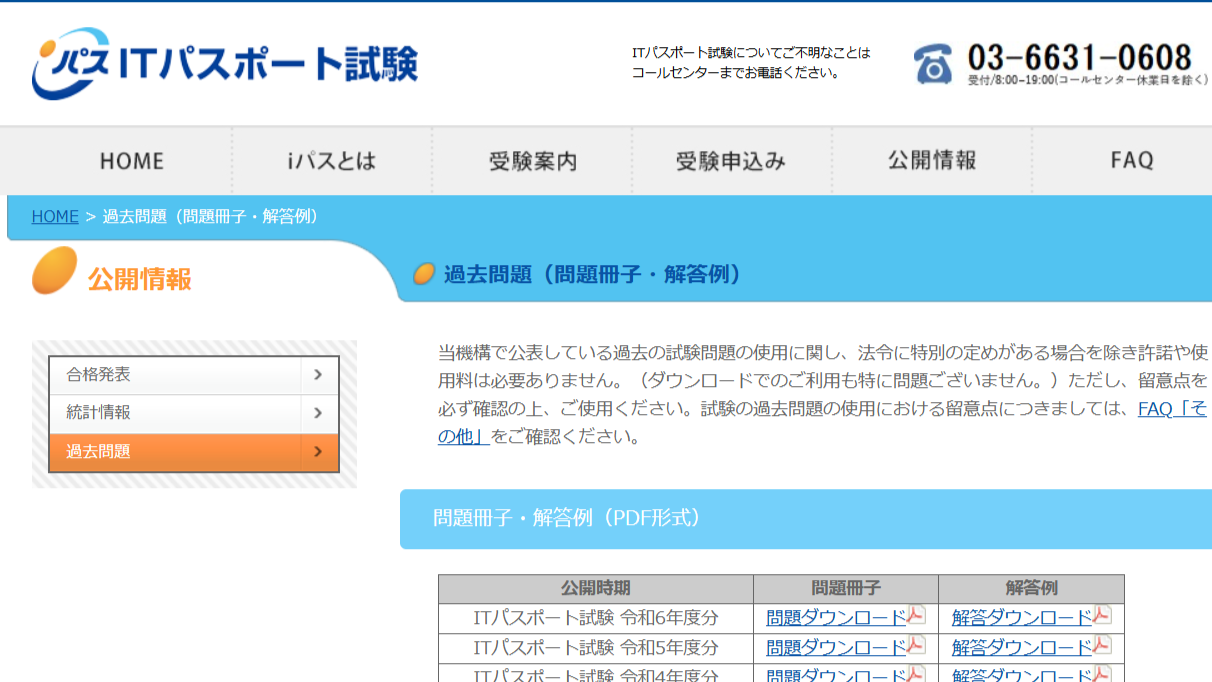Follow the FAQ「その他」link in the paragraph

1171,409
